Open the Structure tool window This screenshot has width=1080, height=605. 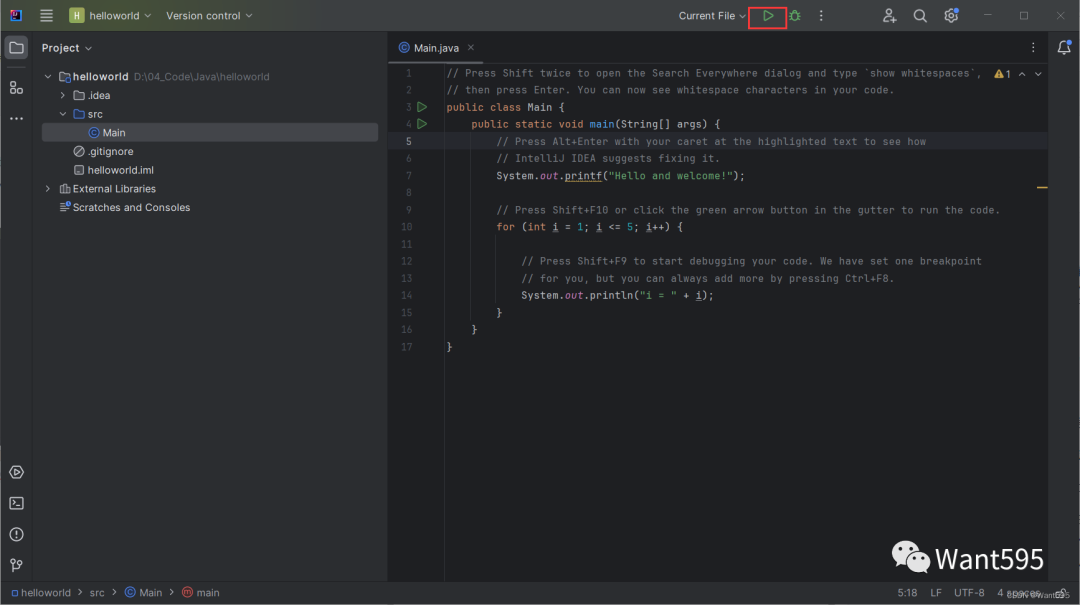(x=17, y=88)
